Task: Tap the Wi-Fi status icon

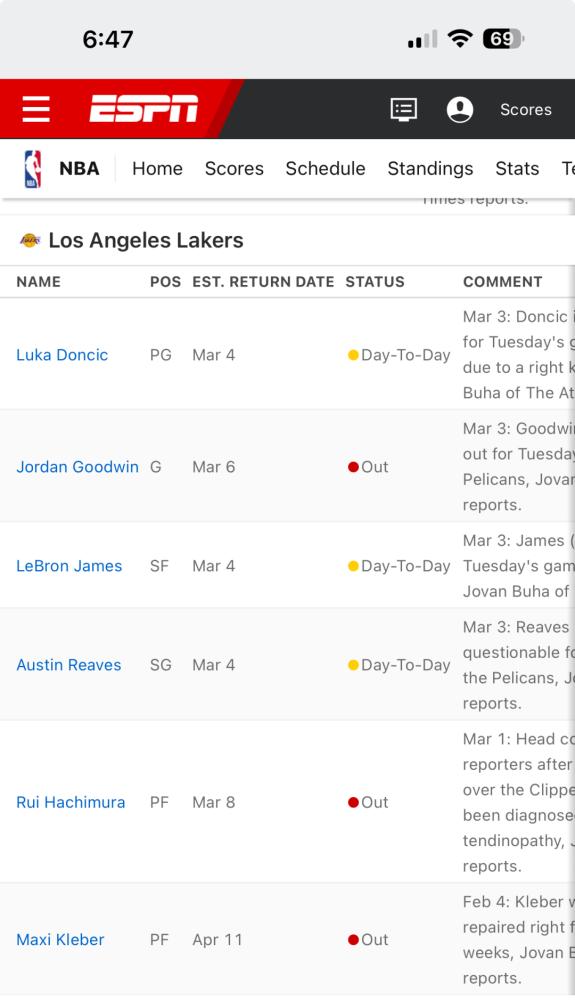Action: coord(459,39)
